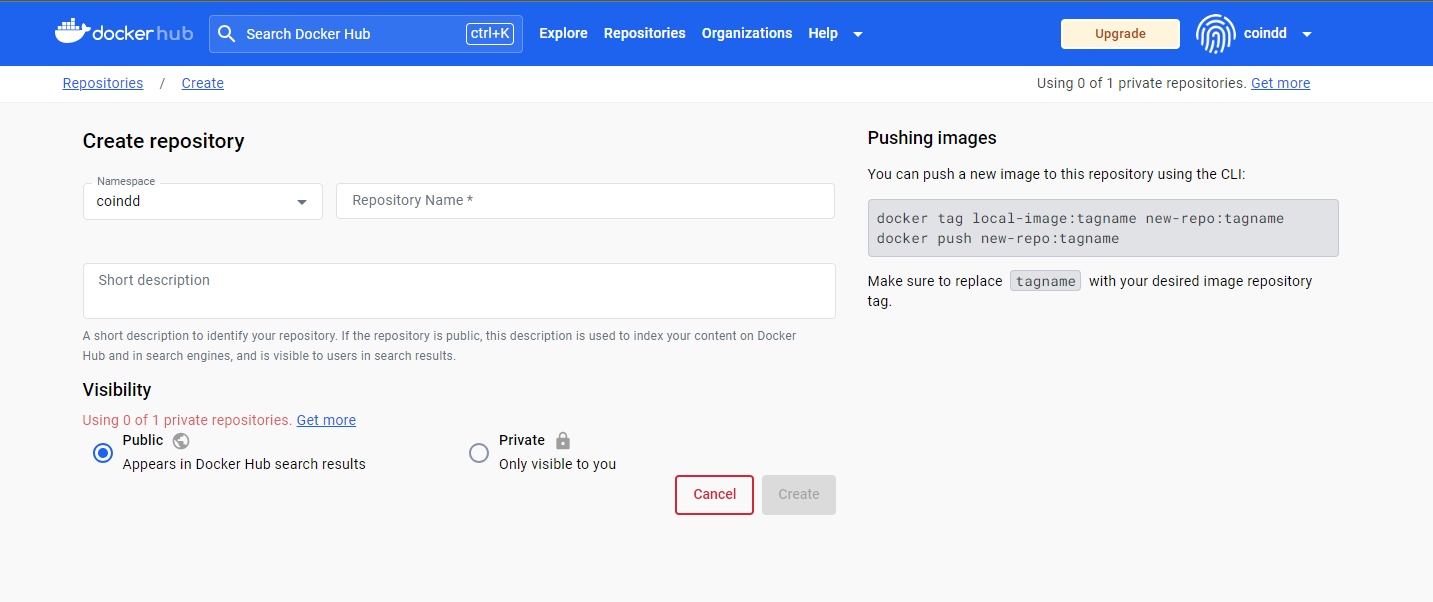This screenshot has width=1433, height=602.
Task: Click the fingerprint avatar icon
Action: pyautogui.click(x=1215, y=34)
